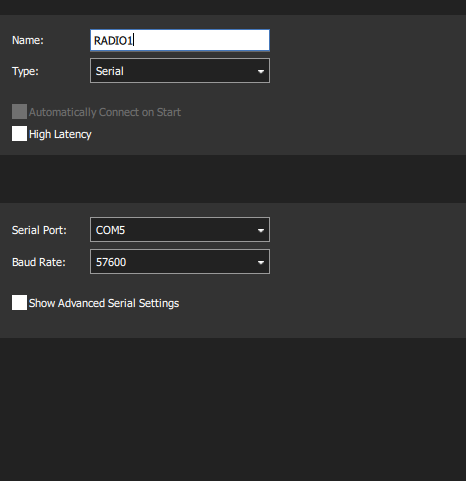
Task: Click the Show Advanced Serial Settings label text
Action: pos(104,303)
